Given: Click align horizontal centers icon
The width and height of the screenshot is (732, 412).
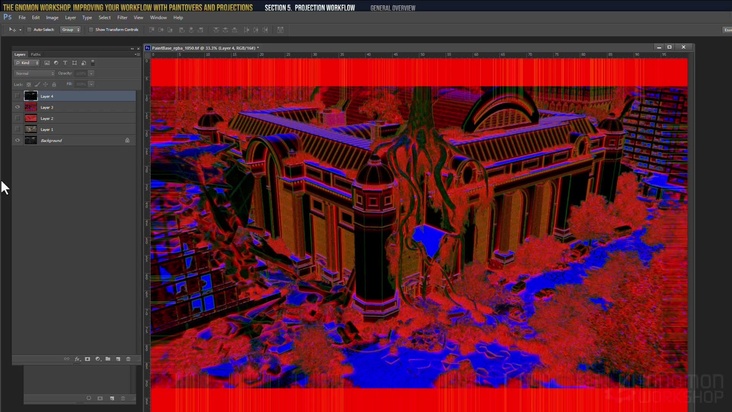Looking at the screenshot, I should point(191,29).
